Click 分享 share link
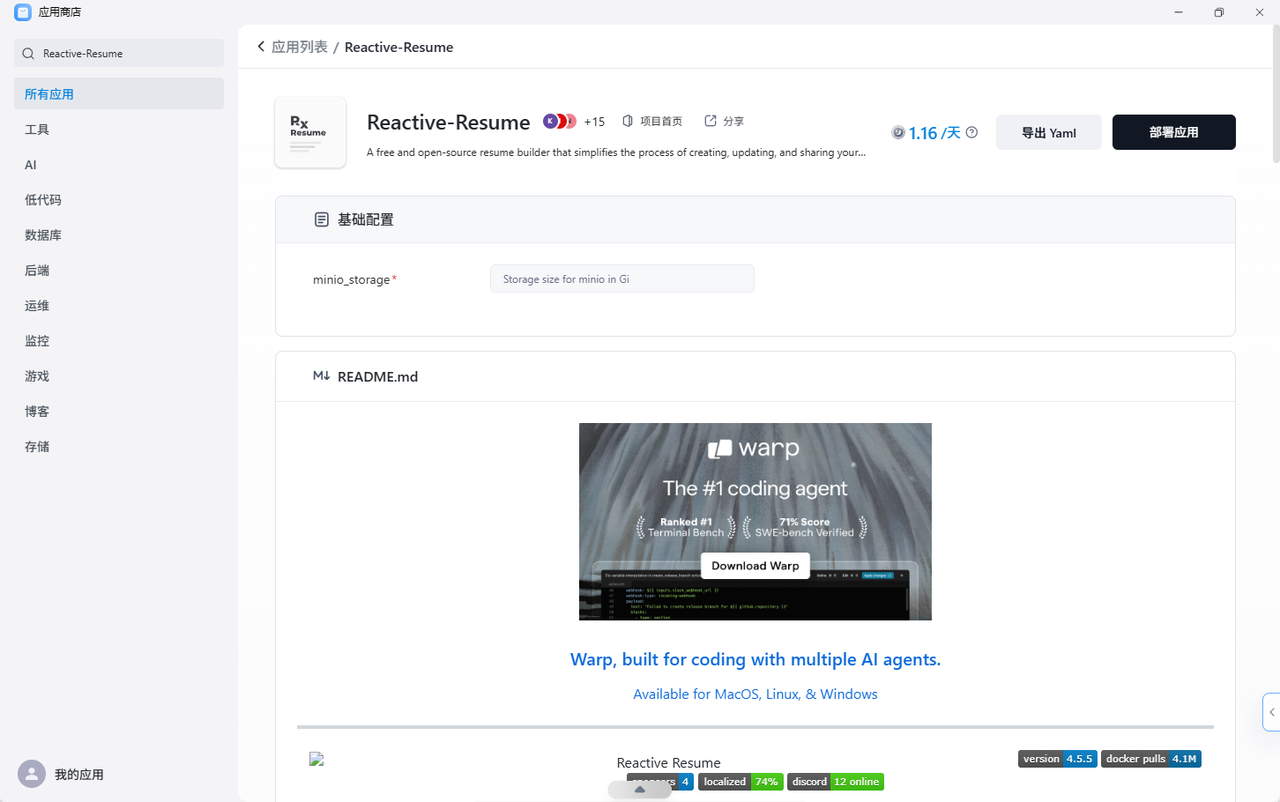The height and width of the screenshot is (802, 1280). click(724, 121)
